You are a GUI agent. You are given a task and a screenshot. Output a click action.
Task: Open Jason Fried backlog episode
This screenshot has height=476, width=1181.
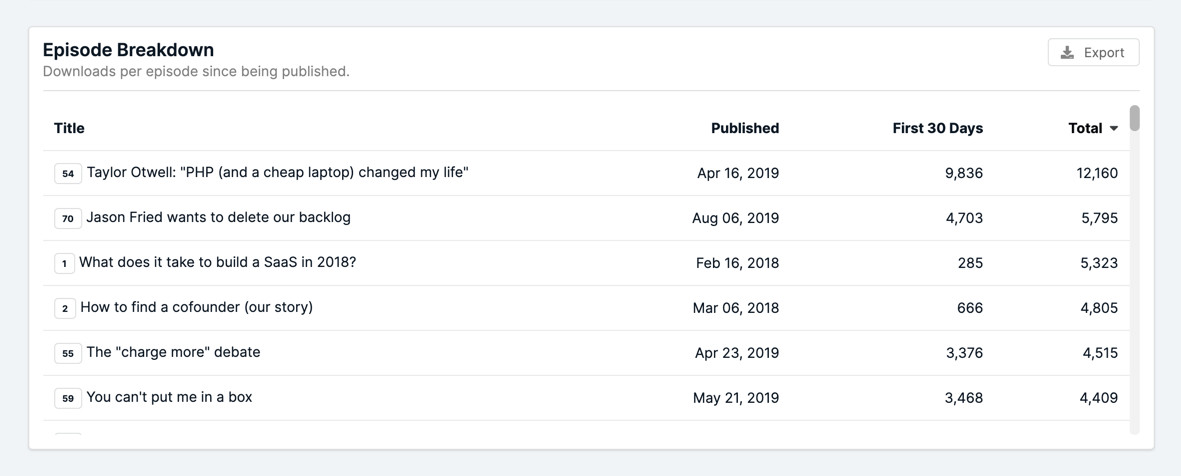[218, 217]
